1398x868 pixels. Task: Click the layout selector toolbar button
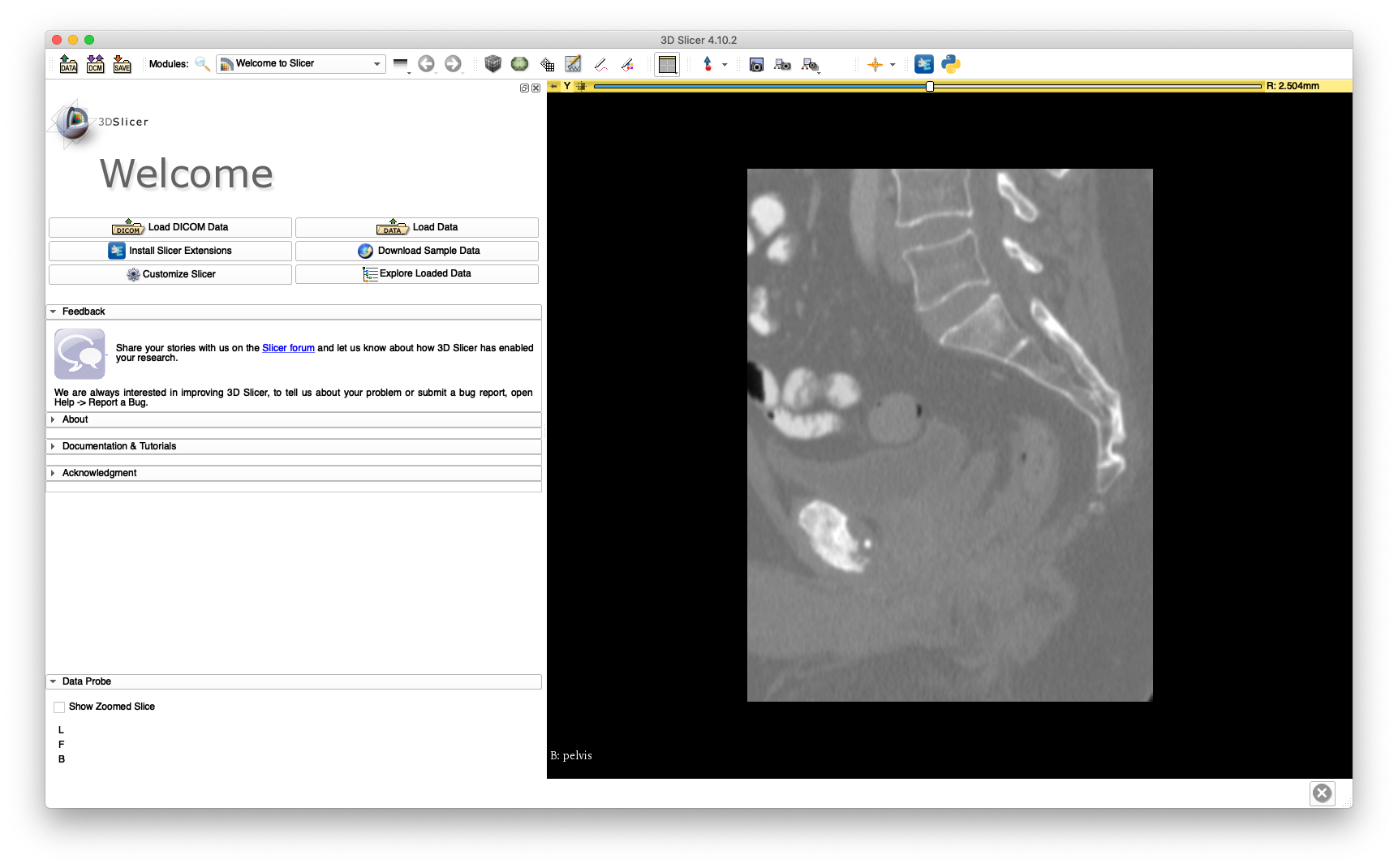[667, 64]
